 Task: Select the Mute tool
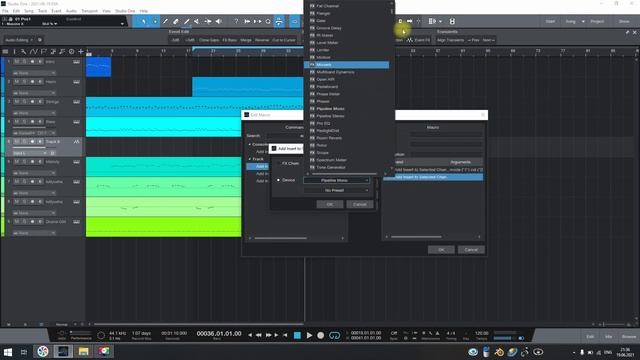tap(197, 21)
